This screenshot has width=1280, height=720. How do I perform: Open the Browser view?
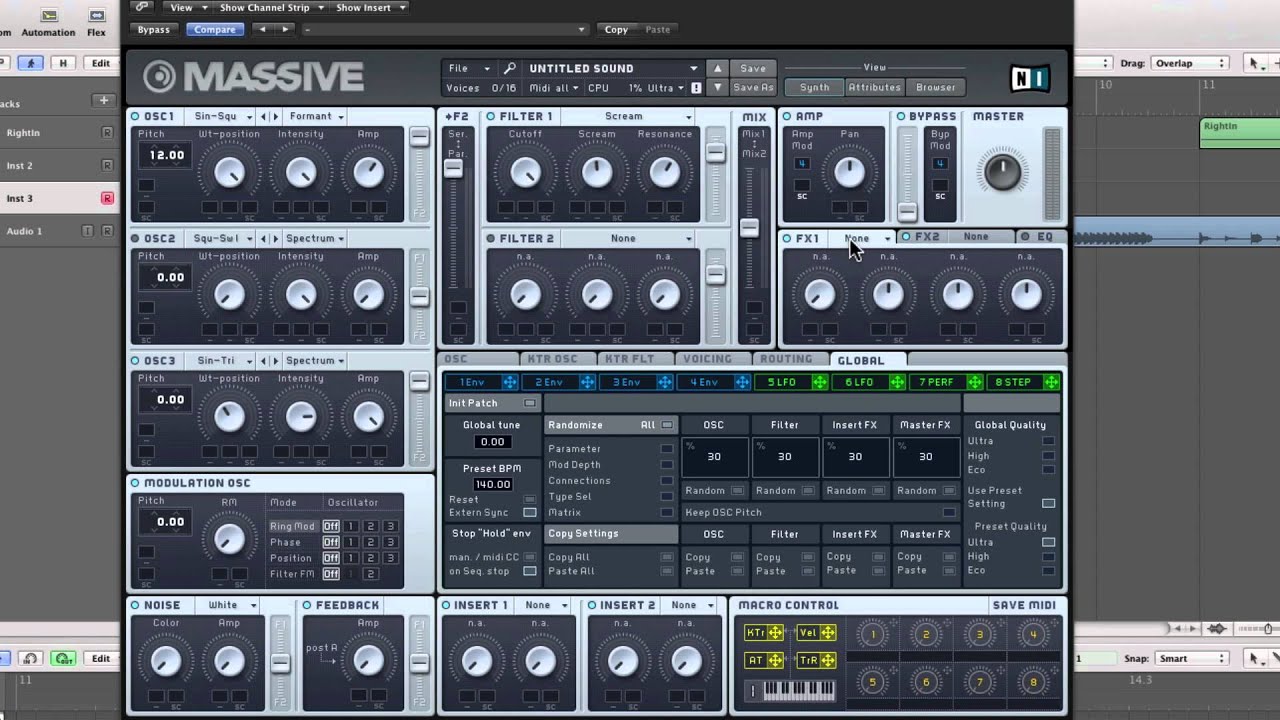point(936,87)
